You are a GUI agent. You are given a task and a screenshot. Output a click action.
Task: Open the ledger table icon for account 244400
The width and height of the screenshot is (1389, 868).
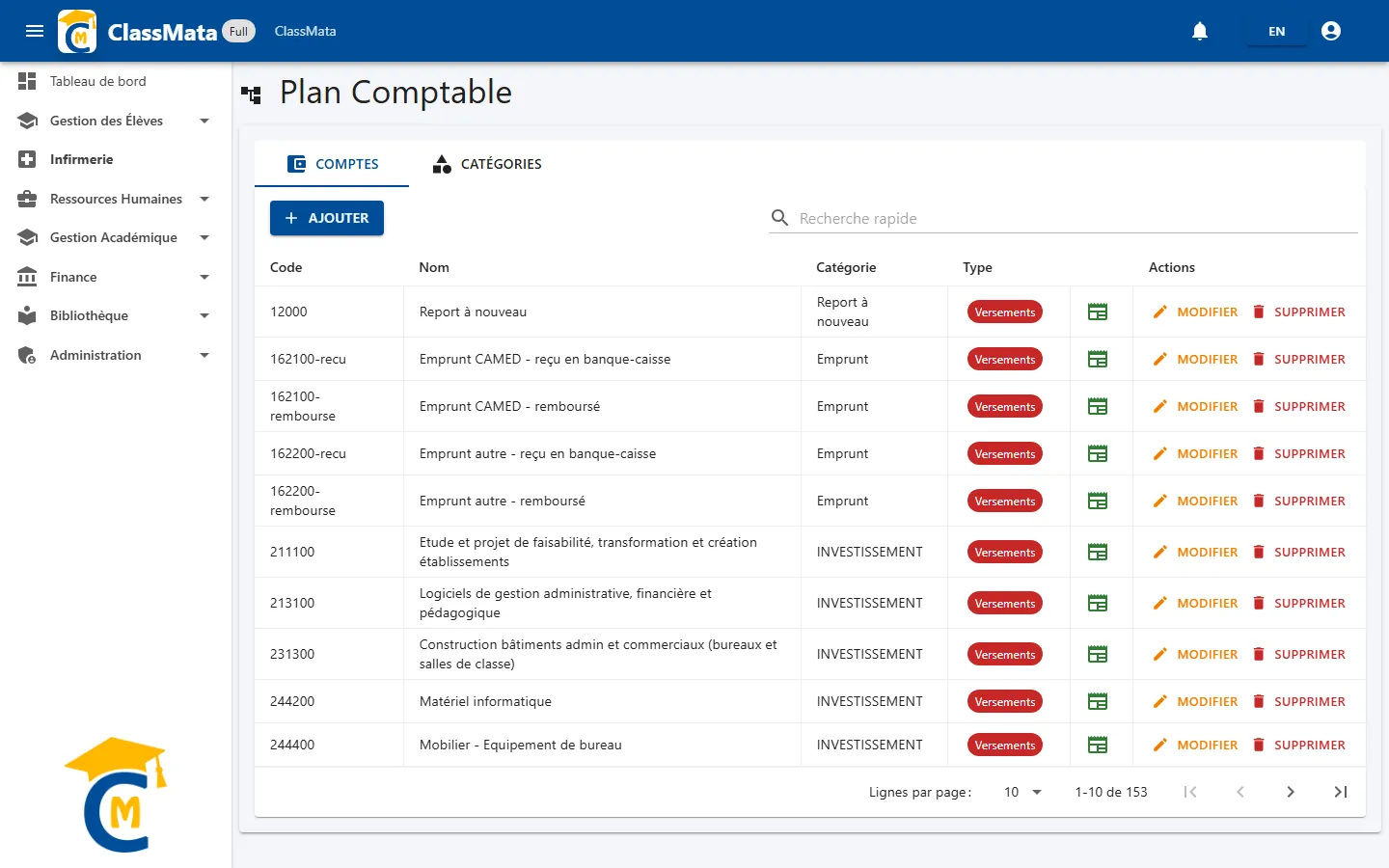coord(1098,745)
